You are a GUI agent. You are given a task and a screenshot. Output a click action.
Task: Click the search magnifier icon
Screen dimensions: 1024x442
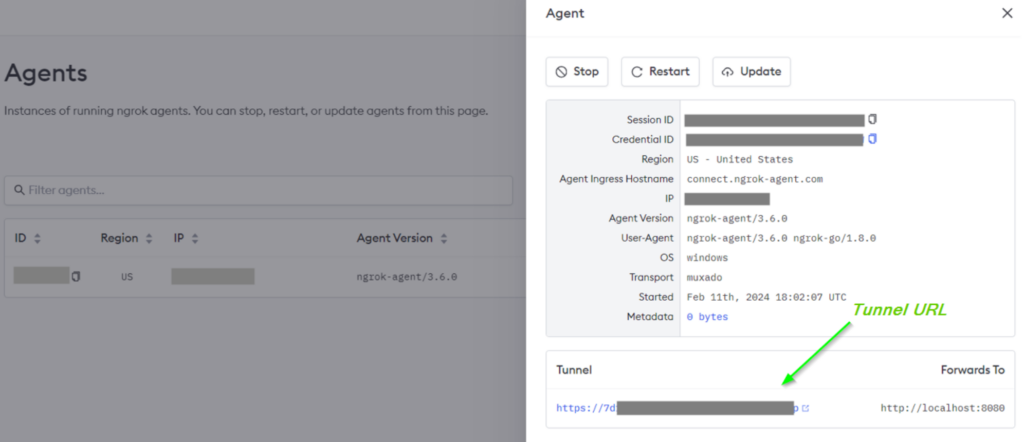click(19, 190)
